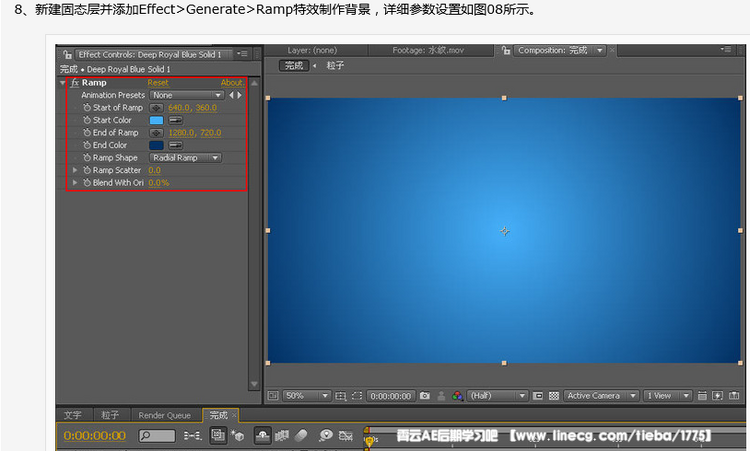750x451 pixels.
Task: Click 粒子 breadcrumb in composition navigator
Action: click(x=335, y=66)
